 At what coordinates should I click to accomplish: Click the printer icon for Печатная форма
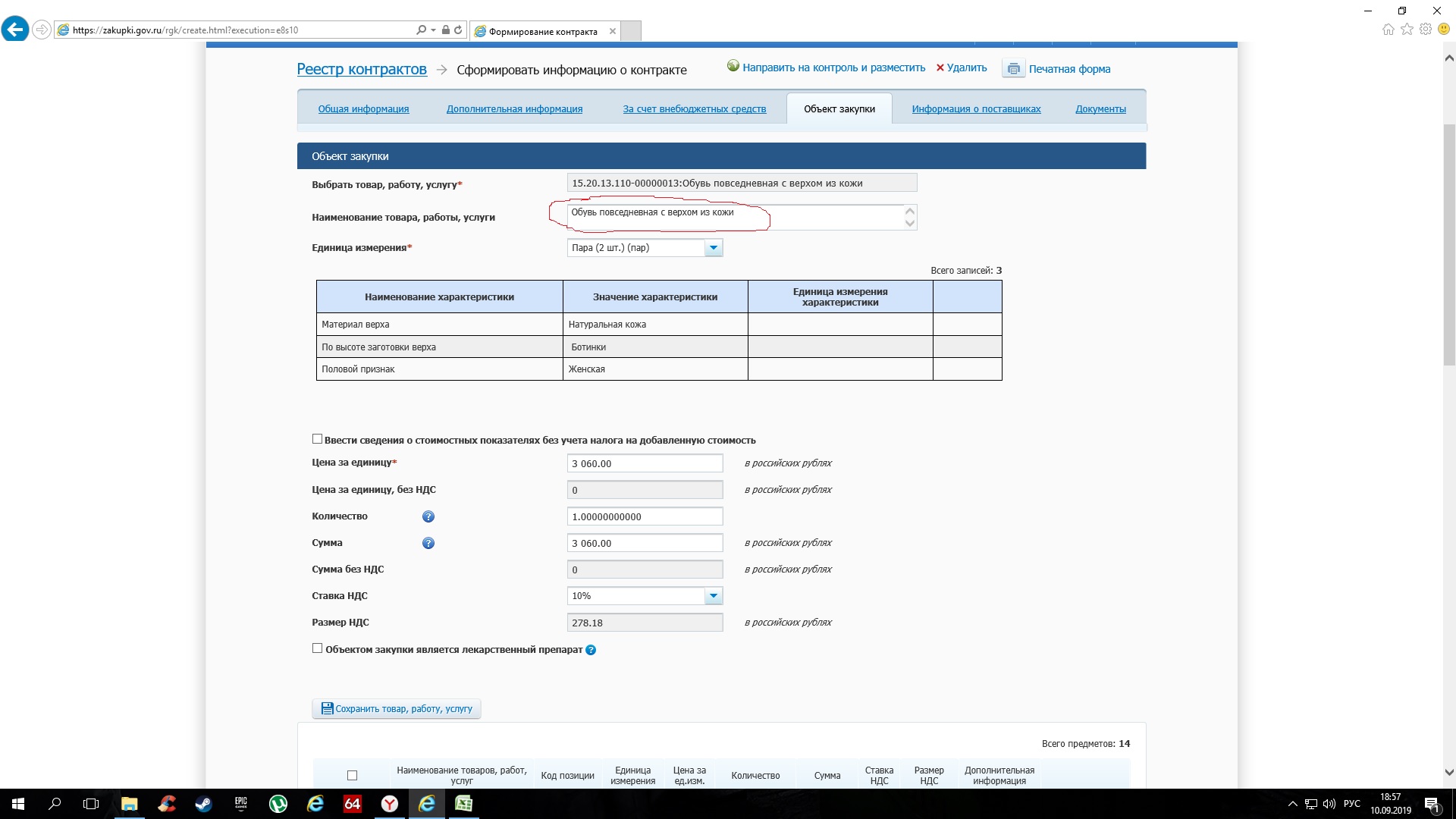pos(1013,69)
